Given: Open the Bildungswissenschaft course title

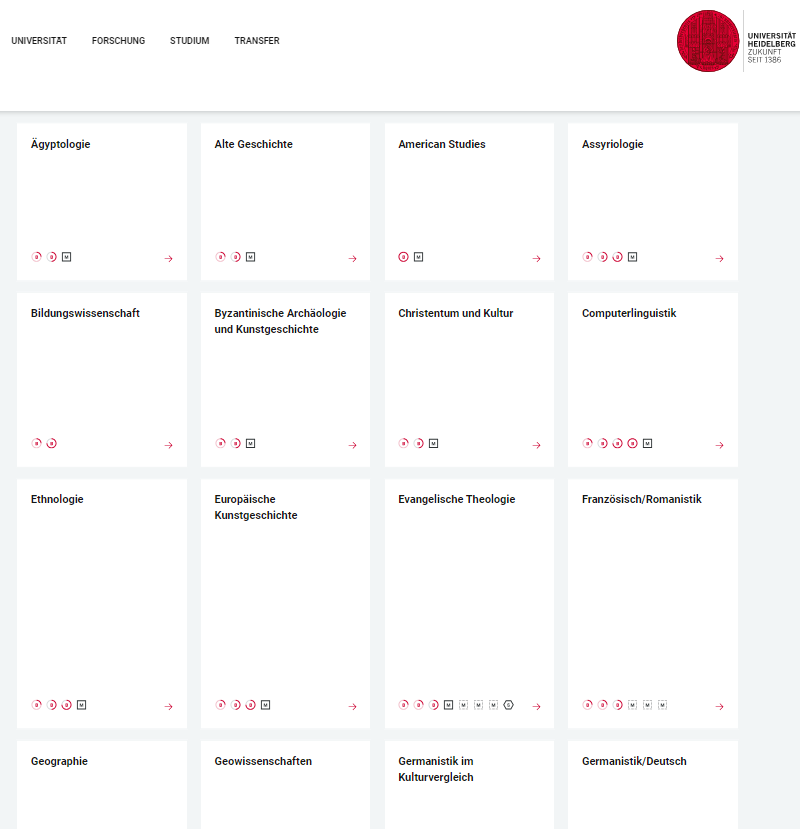Looking at the screenshot, I should click(x=85, y=314).
